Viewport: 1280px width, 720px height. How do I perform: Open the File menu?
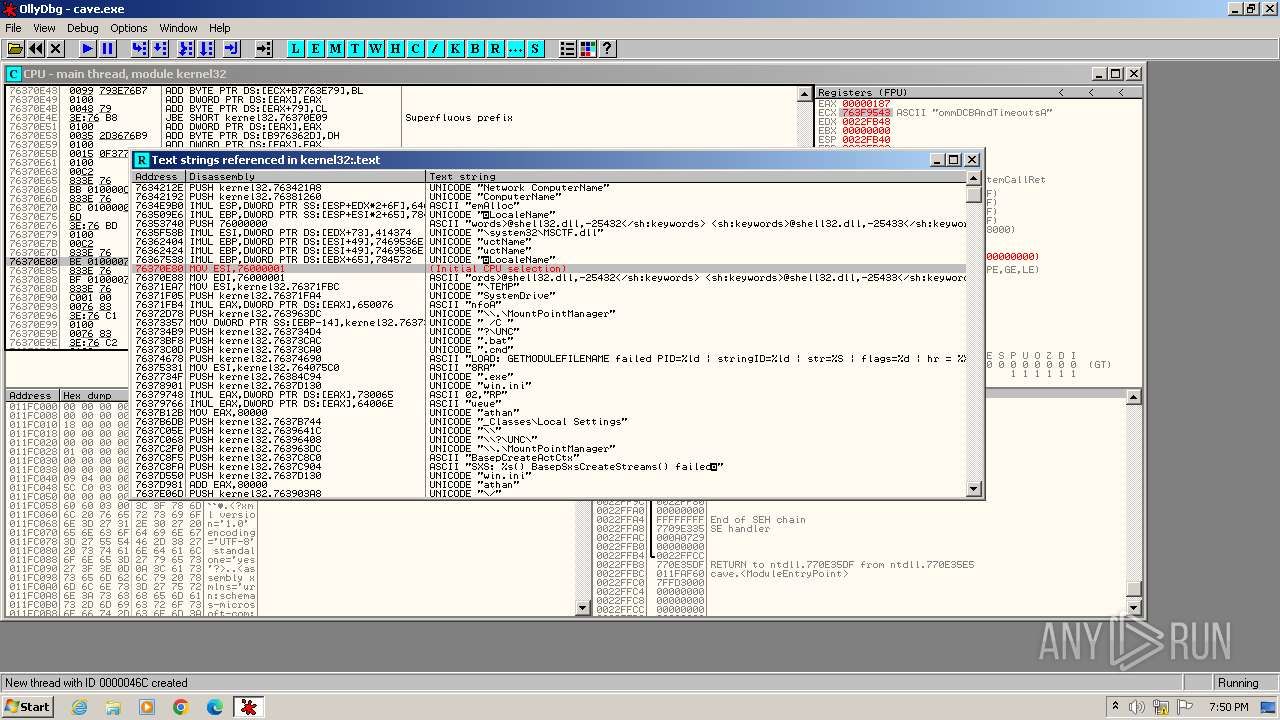pos(13,28)
